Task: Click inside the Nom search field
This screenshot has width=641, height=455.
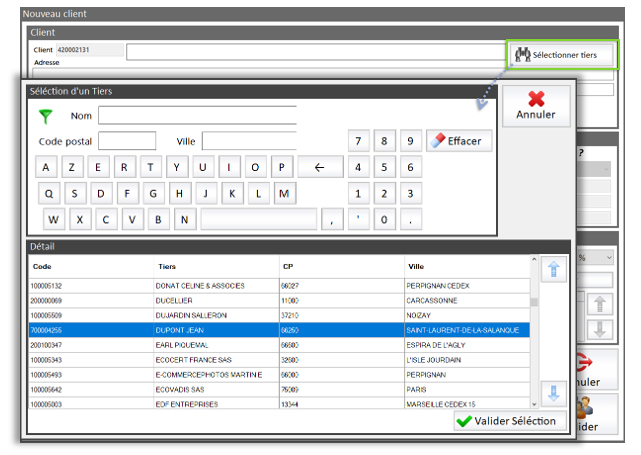Action: (x=197, y=116)
